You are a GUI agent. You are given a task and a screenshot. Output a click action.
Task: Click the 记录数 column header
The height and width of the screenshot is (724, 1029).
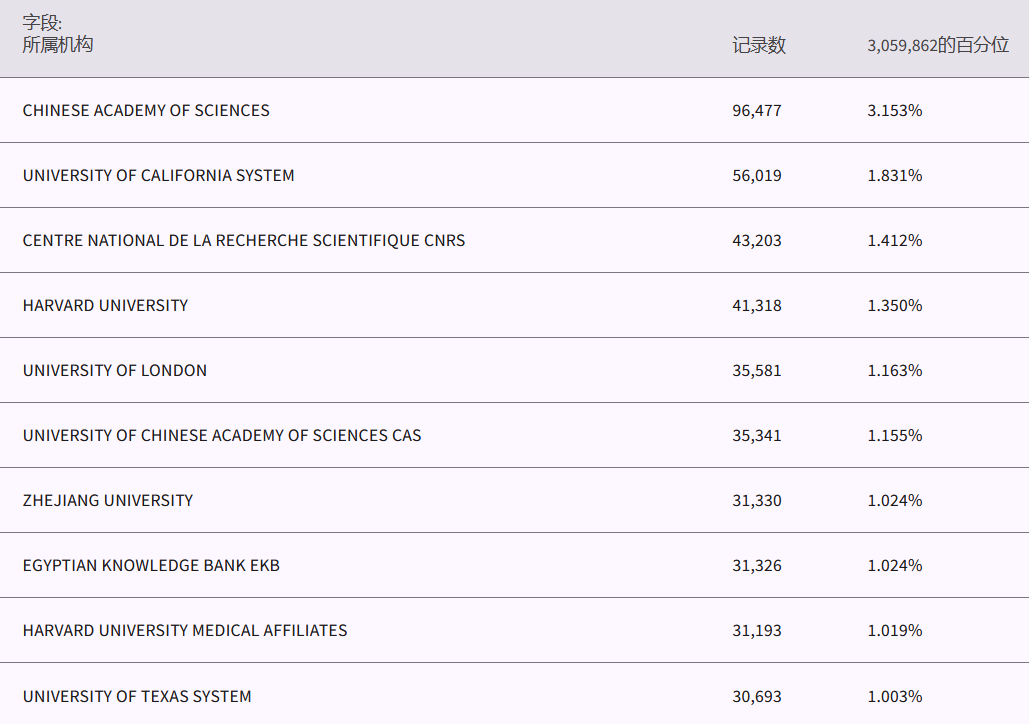758,46
